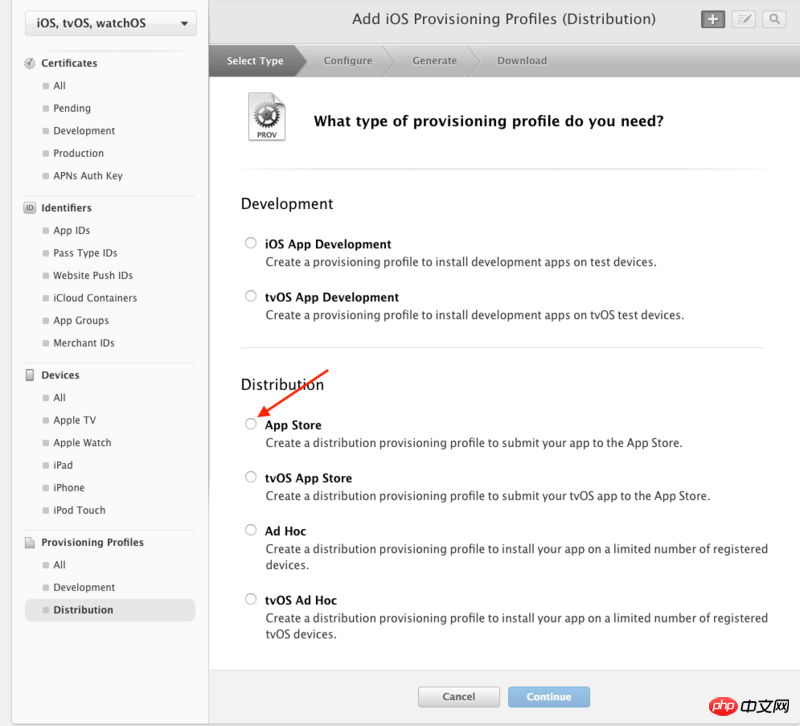Open Development under Provisioning Profiles
The image size is (800, 726).
point(84,587)
